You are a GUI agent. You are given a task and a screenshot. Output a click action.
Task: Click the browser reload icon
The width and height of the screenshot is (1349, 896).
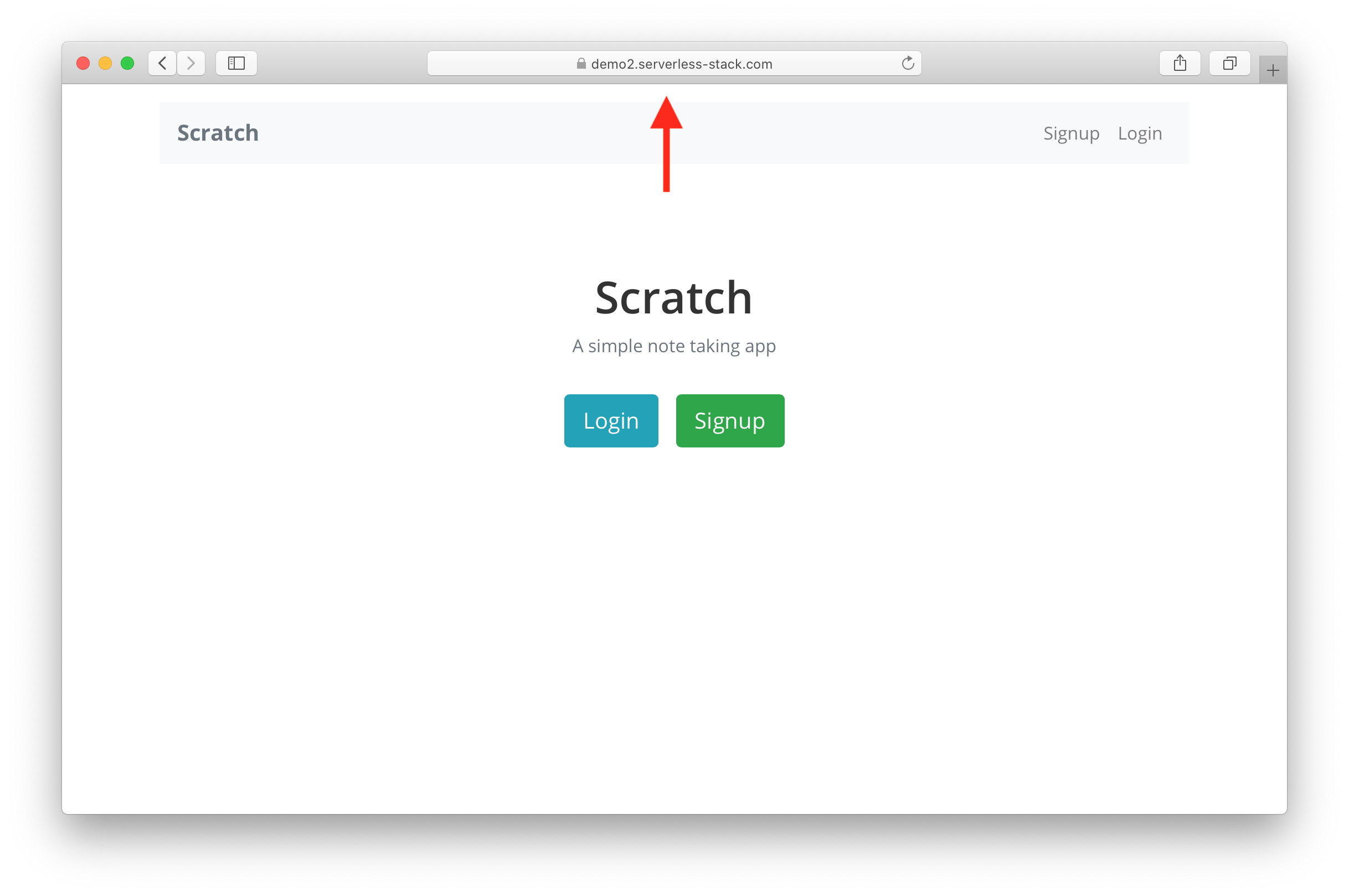[908, 63]
